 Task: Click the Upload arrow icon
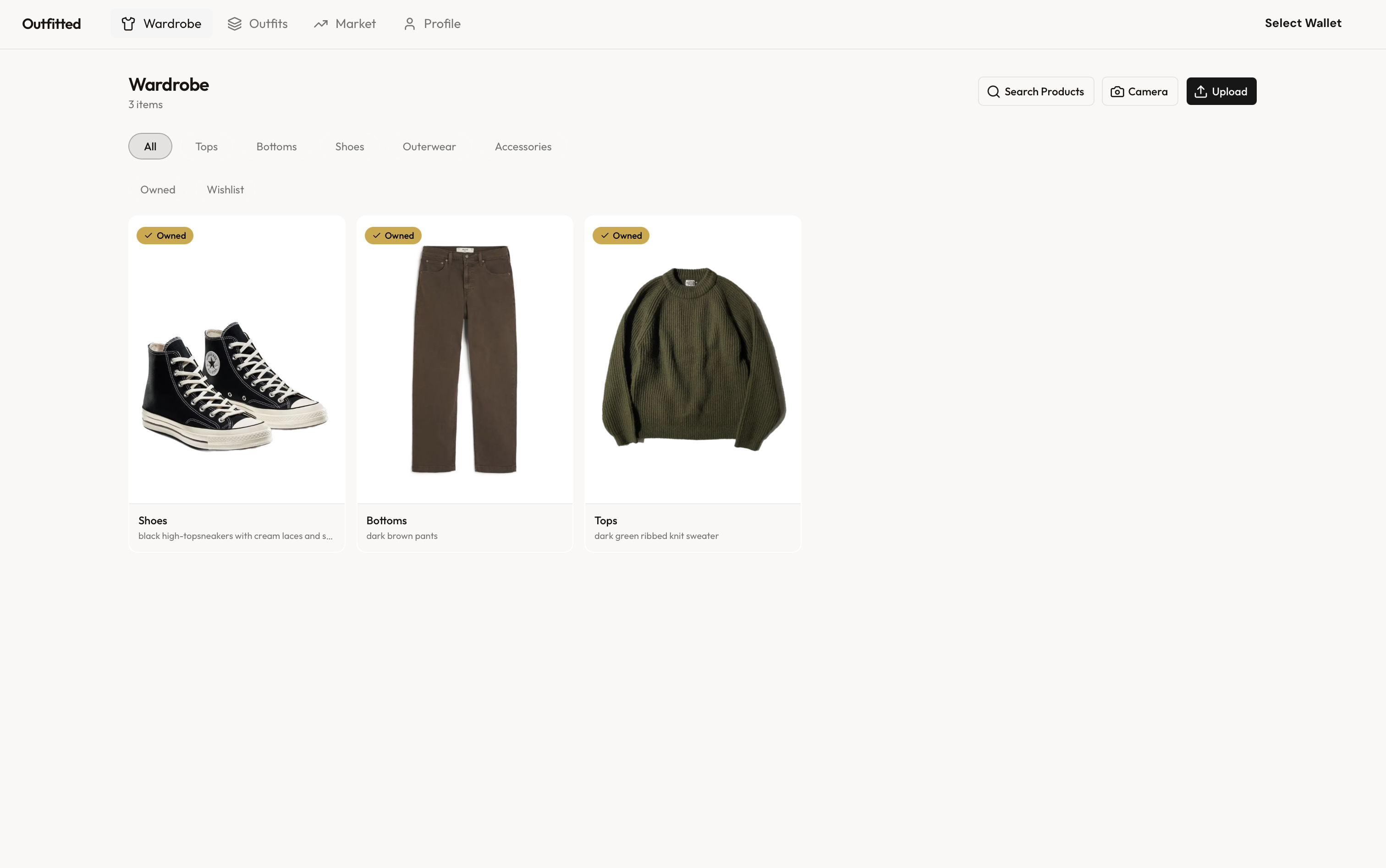point(1200,92)
